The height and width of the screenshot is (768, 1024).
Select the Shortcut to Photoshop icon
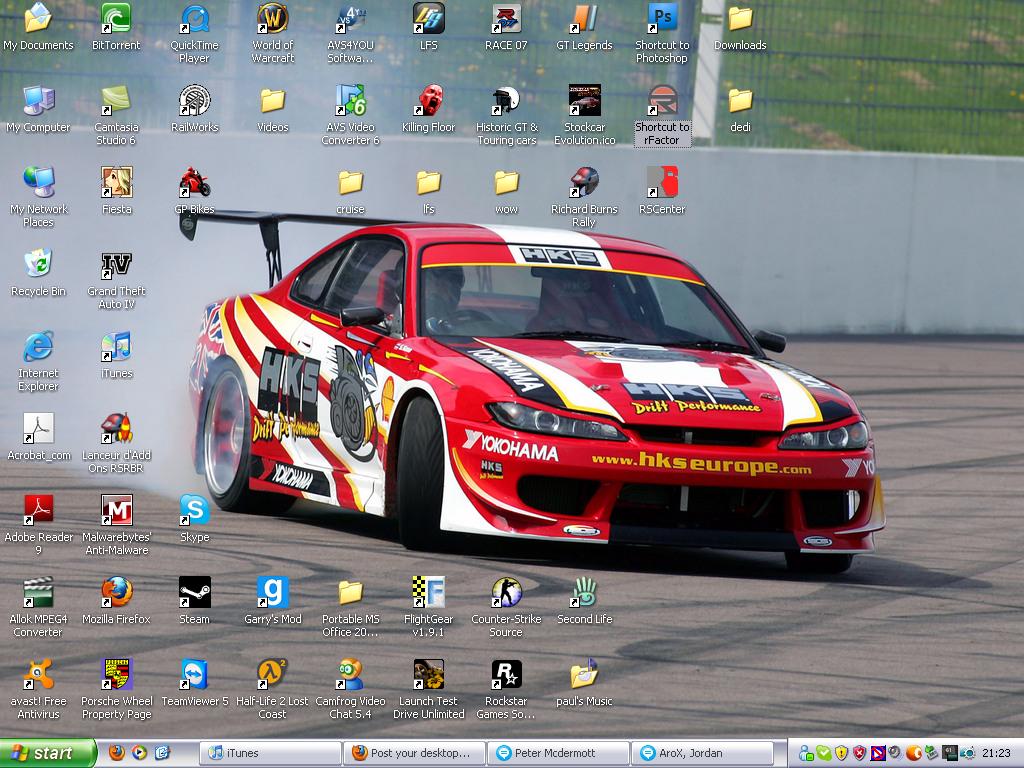coord(662,19)
